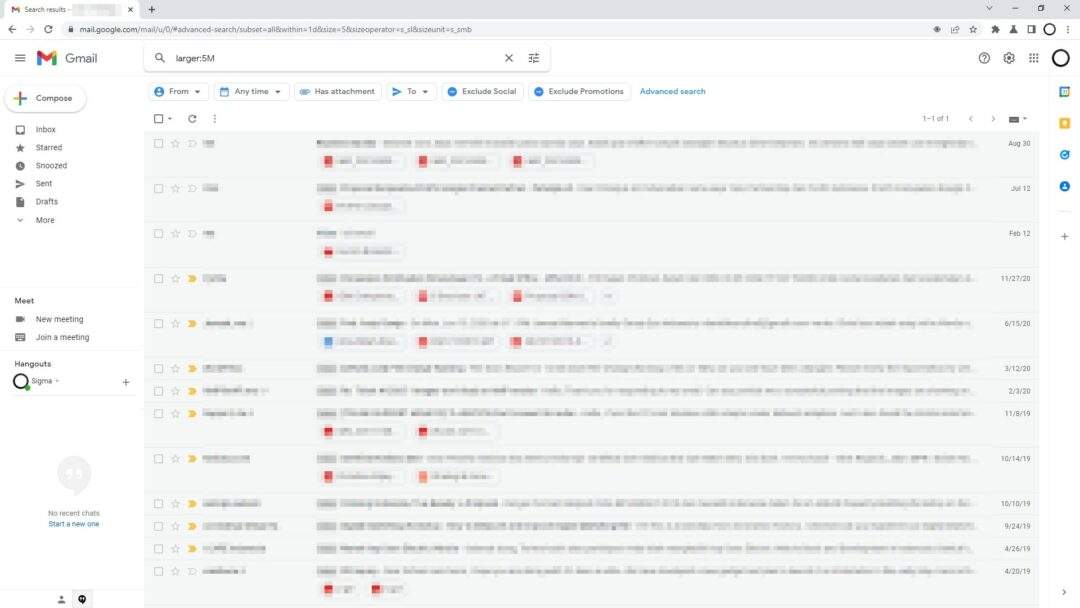Clear the larger:5M search query
The width and height of the screenshot is (1080, 608).
pos(508,58)
